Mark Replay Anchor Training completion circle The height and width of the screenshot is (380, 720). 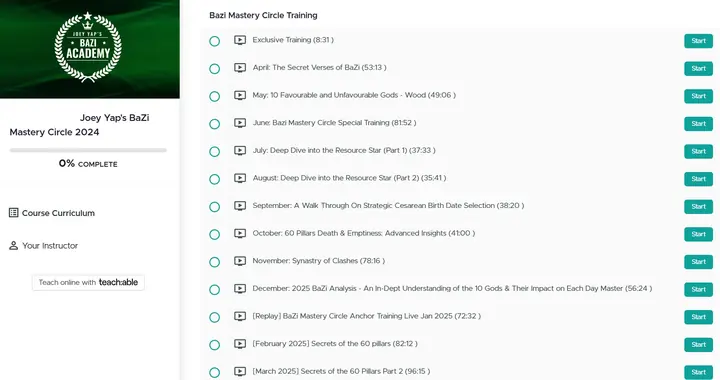[214, 317]
